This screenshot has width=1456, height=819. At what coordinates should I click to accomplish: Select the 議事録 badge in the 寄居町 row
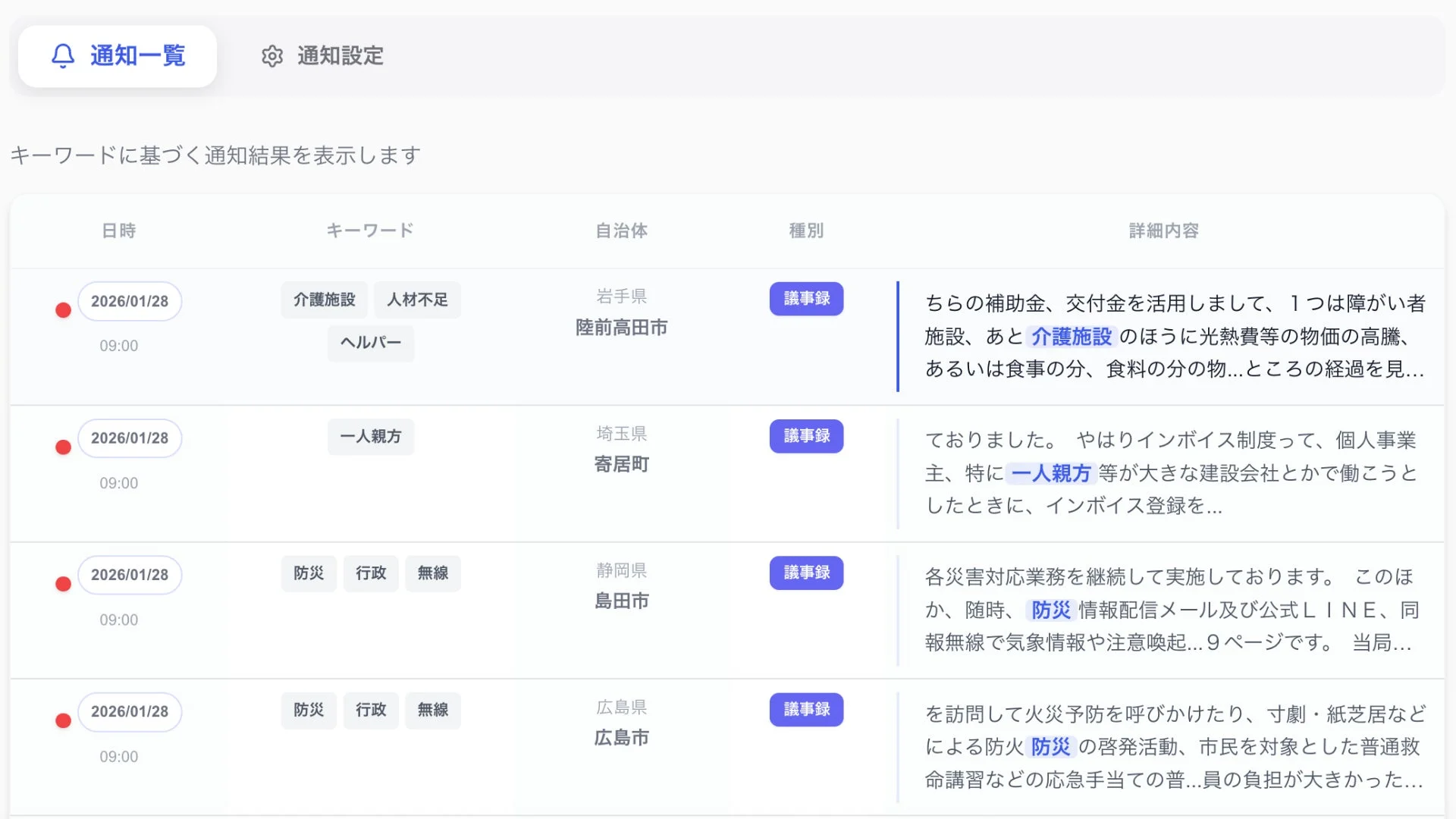[806, 436]
